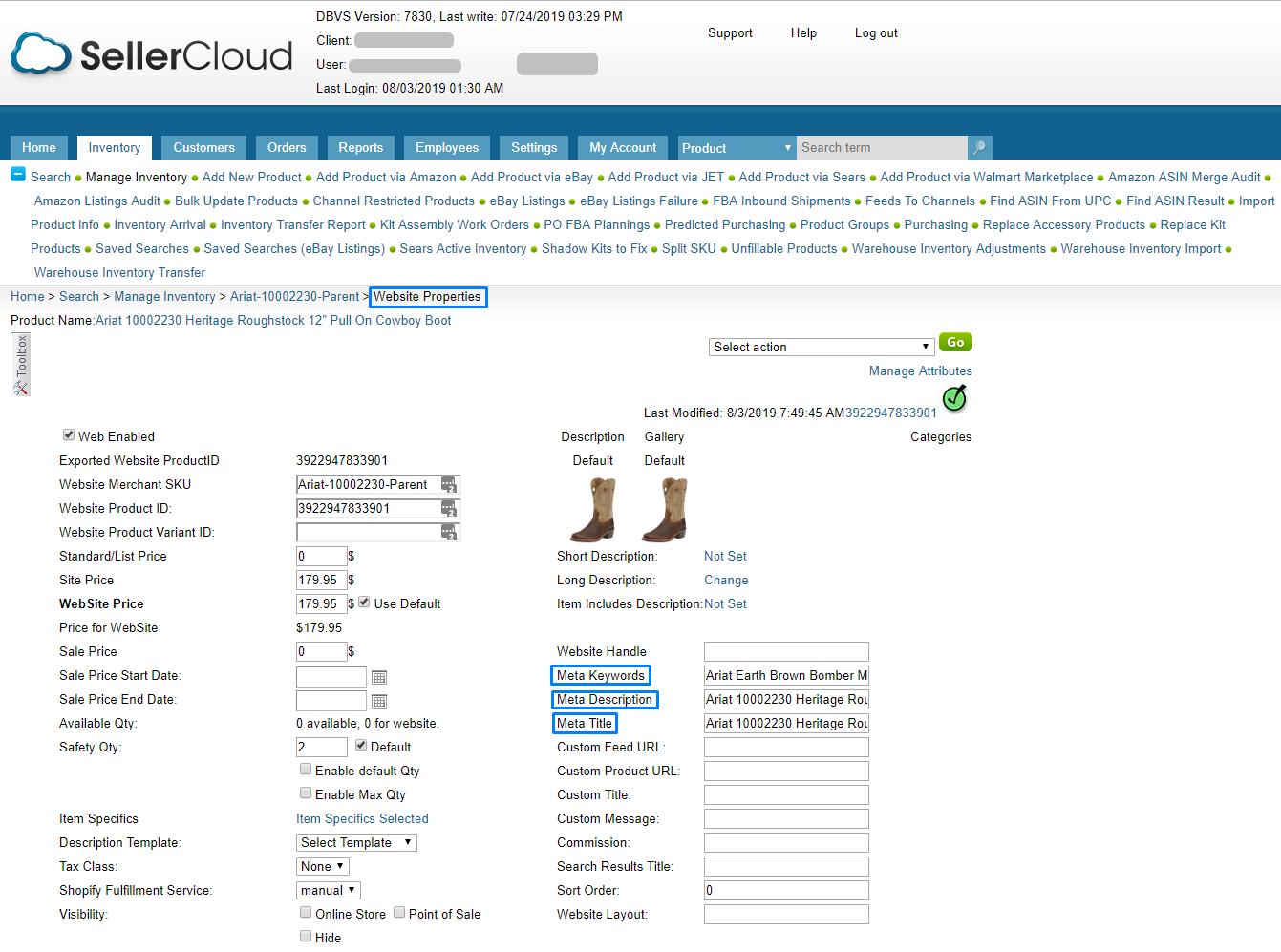The image size is (1281, 952).
Task: Enable Online Store visibility
Action: (306, 912)
